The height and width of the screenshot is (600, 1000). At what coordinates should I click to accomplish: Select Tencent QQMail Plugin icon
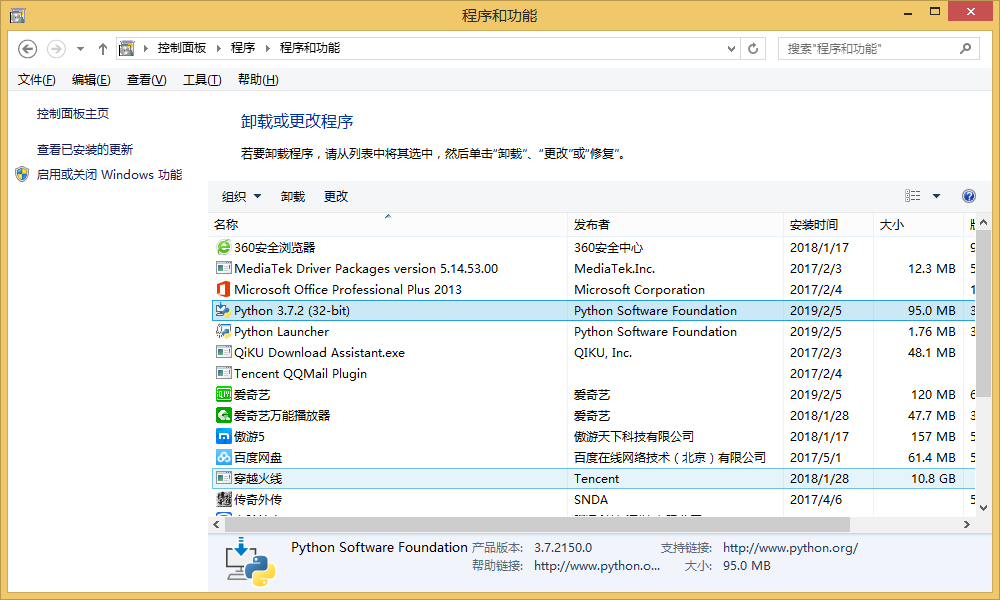tap(223, 373)
